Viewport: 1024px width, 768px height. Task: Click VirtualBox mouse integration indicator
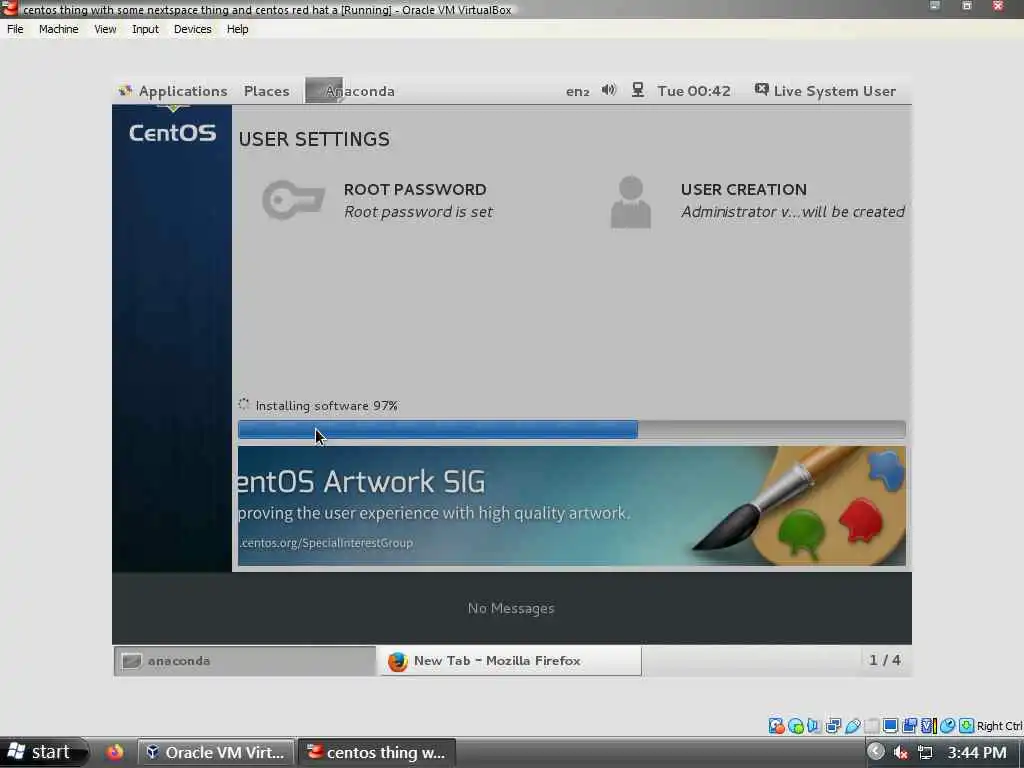[x=948, y=726]
